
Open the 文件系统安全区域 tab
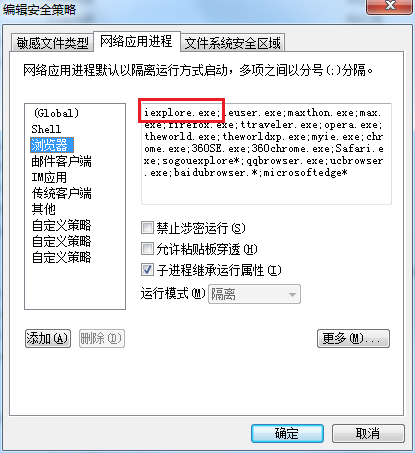point(233,43)
